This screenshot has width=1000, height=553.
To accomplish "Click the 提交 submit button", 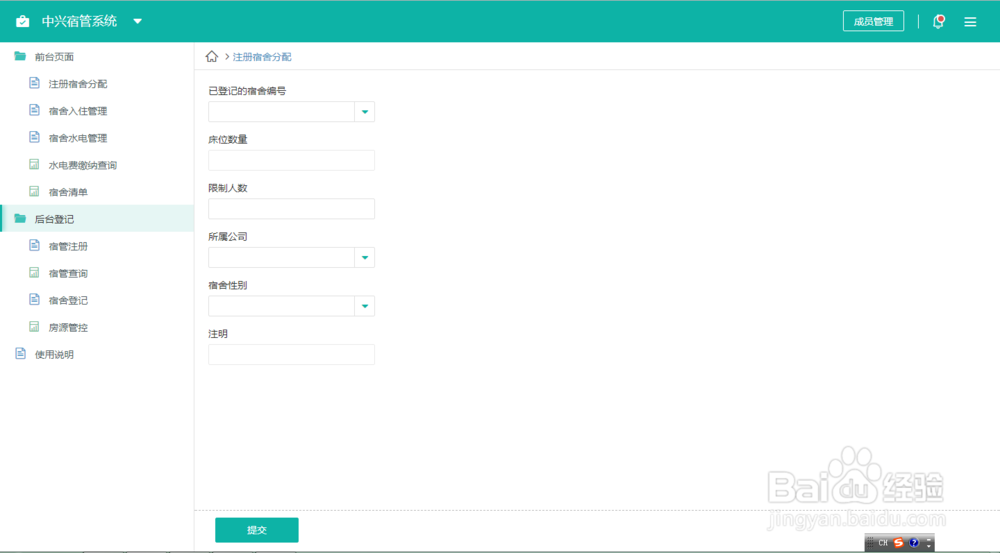I will 257,530.
